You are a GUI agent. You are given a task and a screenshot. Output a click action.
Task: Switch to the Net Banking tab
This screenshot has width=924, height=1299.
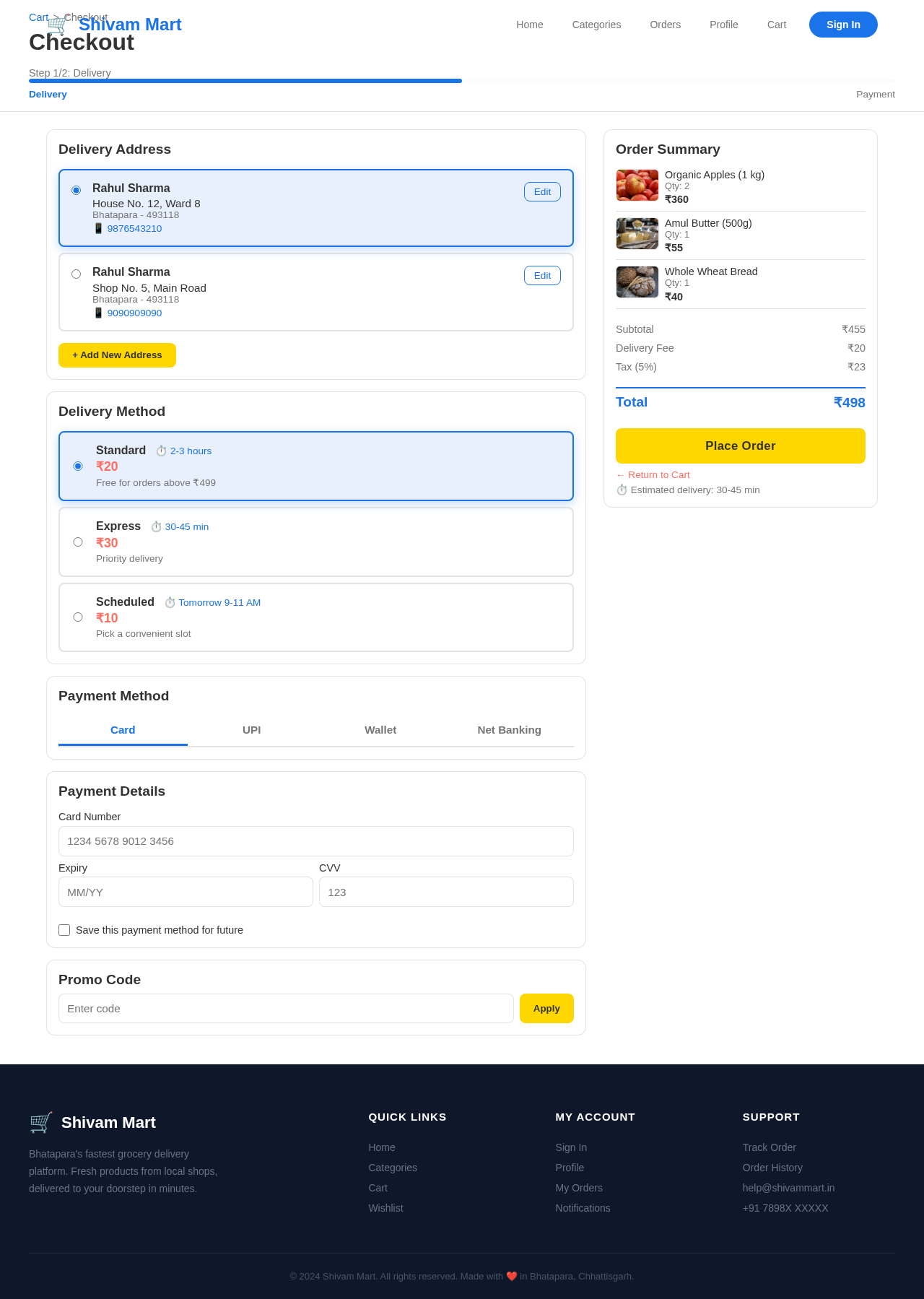point(510,730)
